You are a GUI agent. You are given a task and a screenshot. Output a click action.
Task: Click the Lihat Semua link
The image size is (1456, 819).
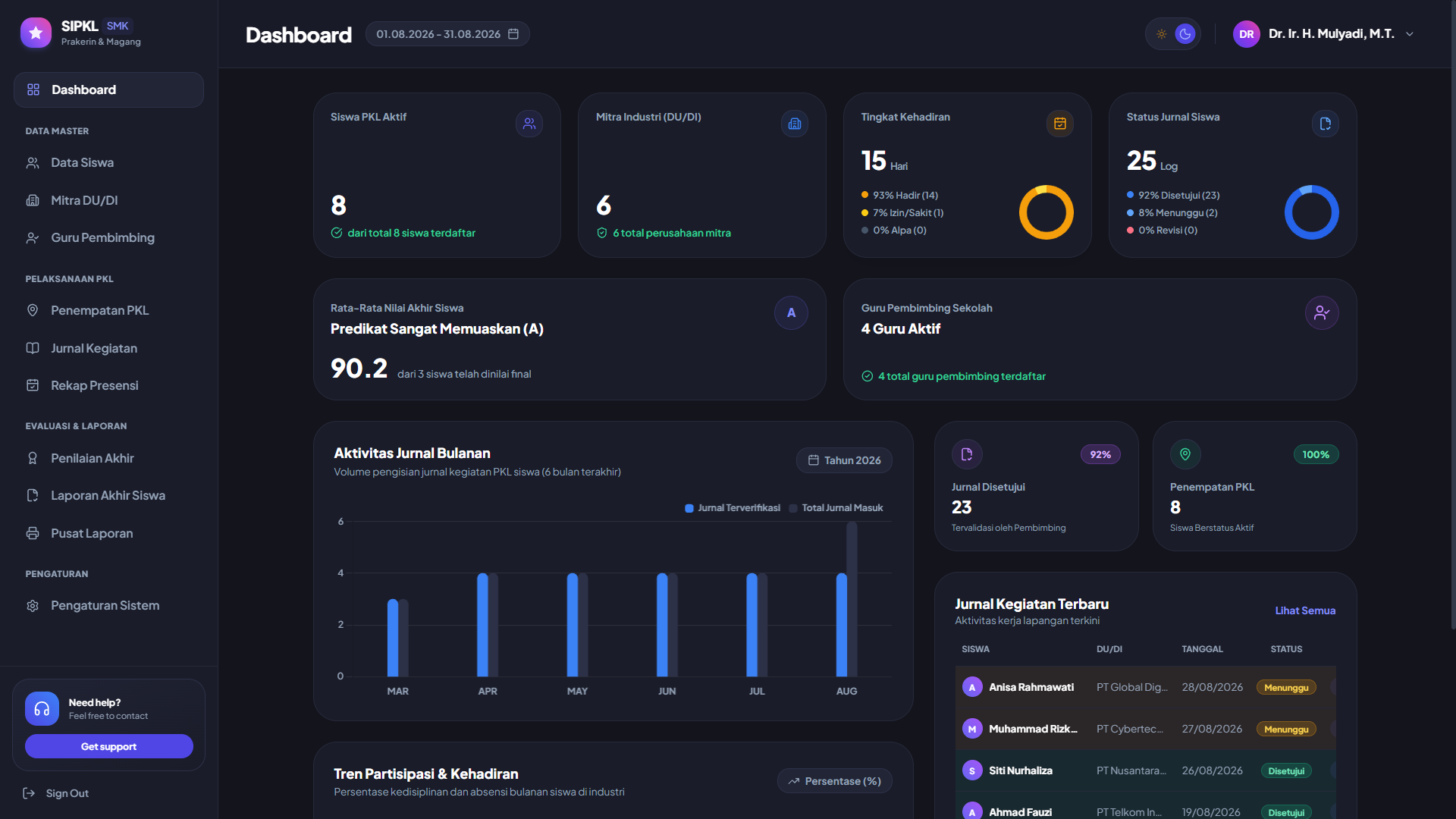coord(1305,610)
